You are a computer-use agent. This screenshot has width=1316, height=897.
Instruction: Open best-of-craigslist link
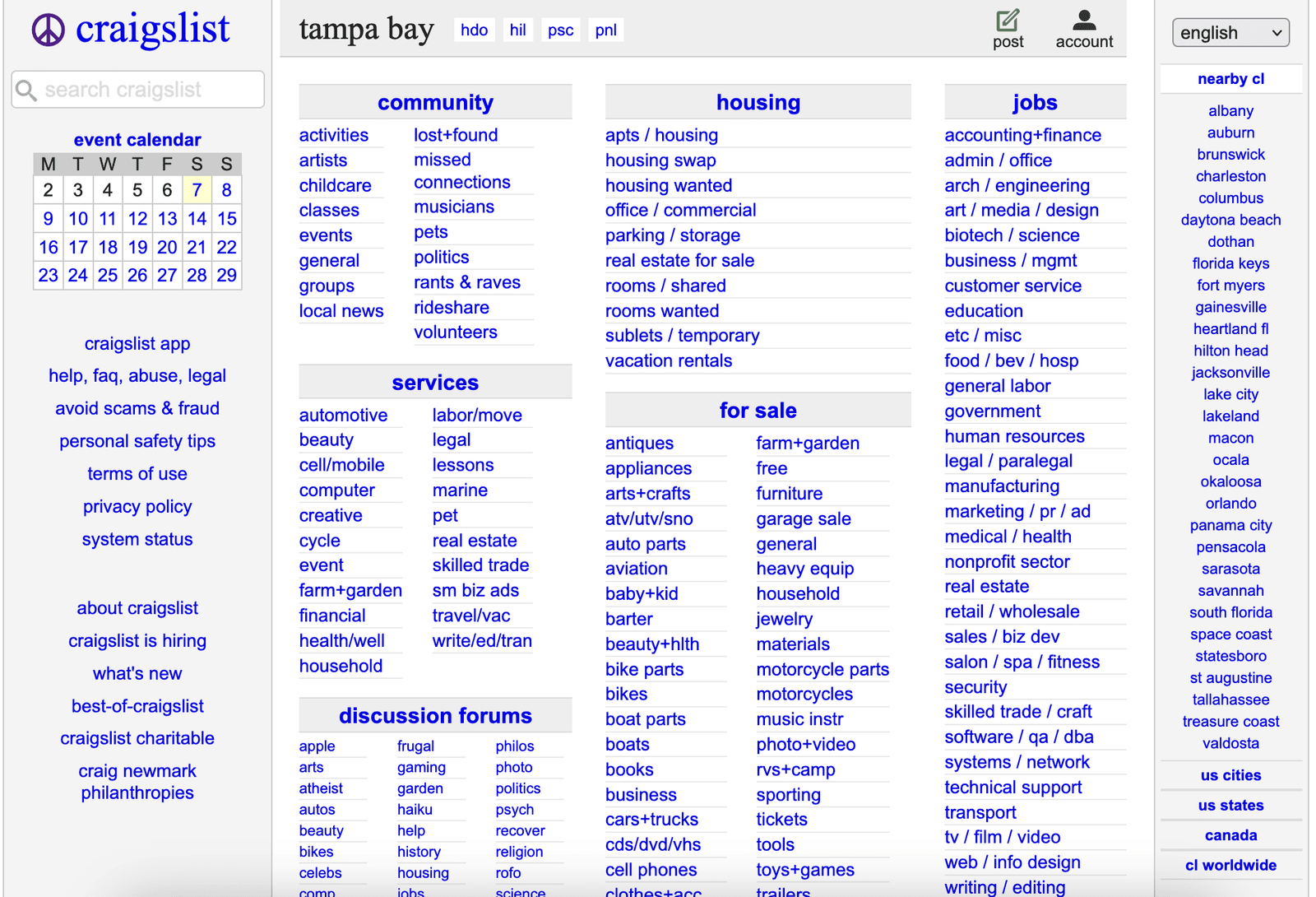pos(137,706)
